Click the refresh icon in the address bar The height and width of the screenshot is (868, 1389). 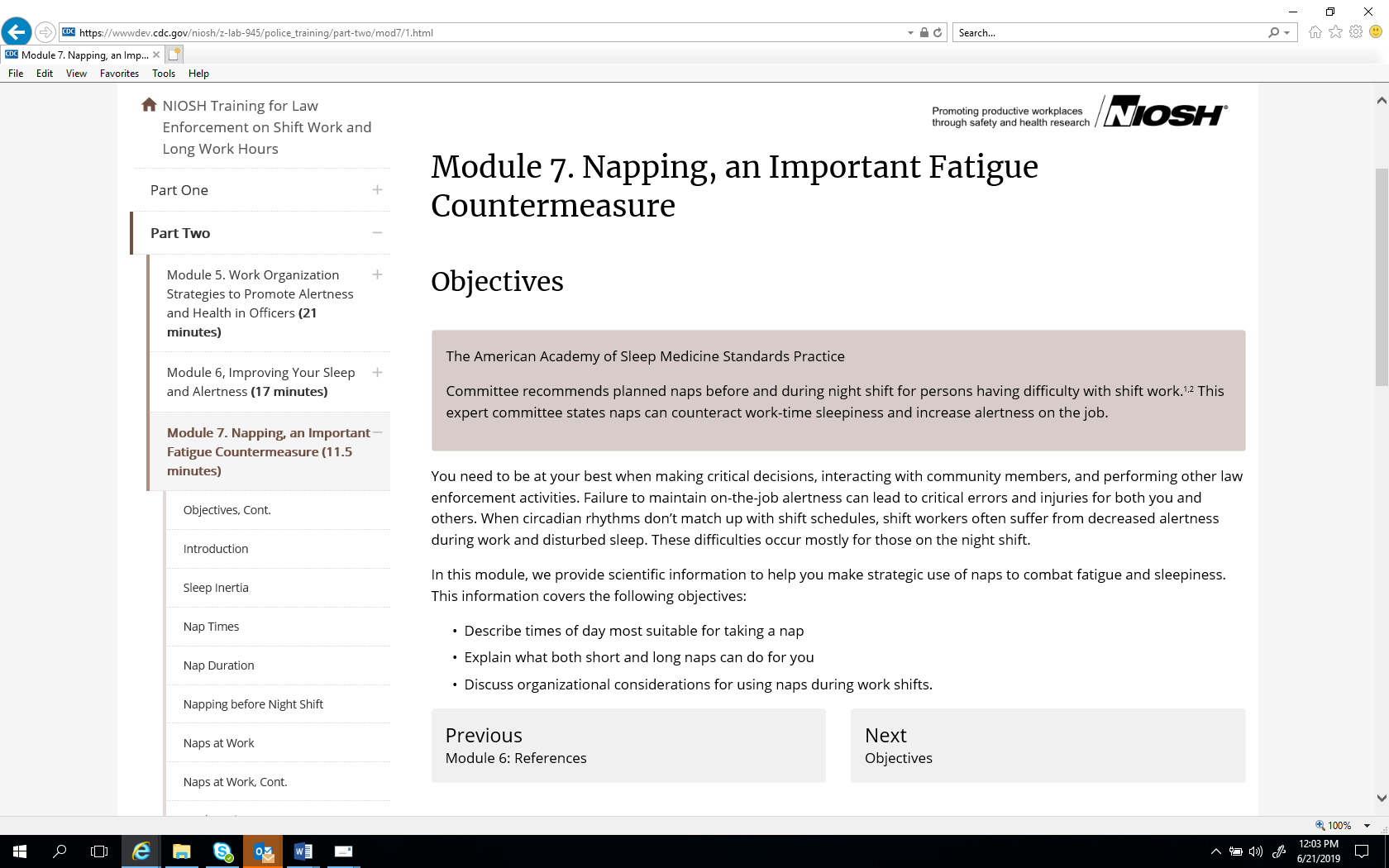point(938,33)
